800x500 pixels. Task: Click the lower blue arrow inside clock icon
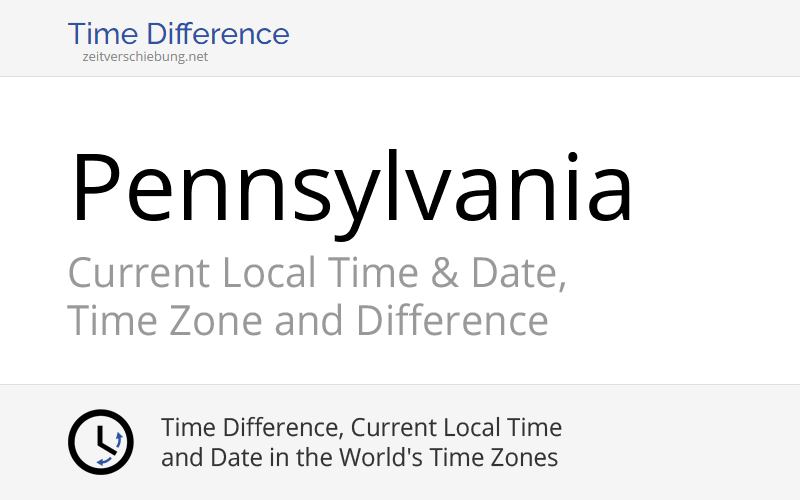point(105,460)
